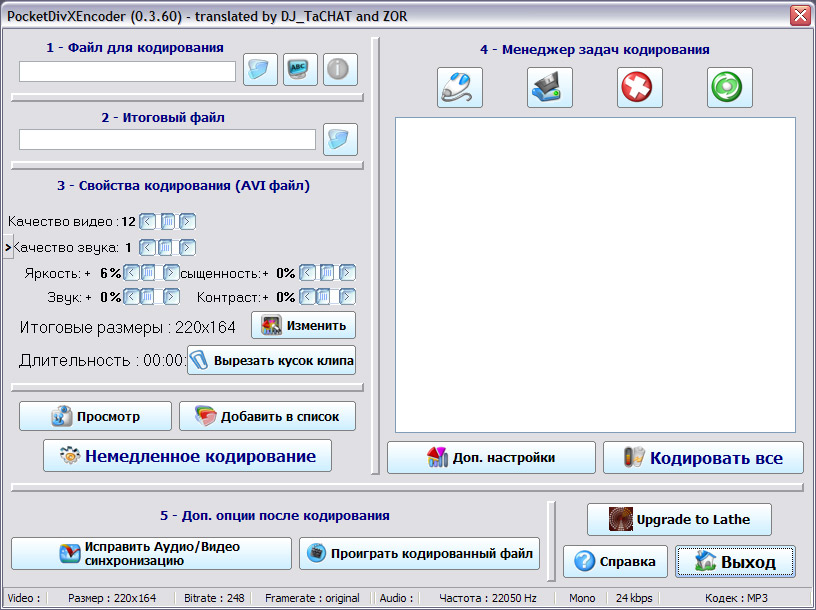This screenshot has width=816, height=610.
Task: Decrease contrast (Контраст) with the left arrow
Action: point(308,297)
